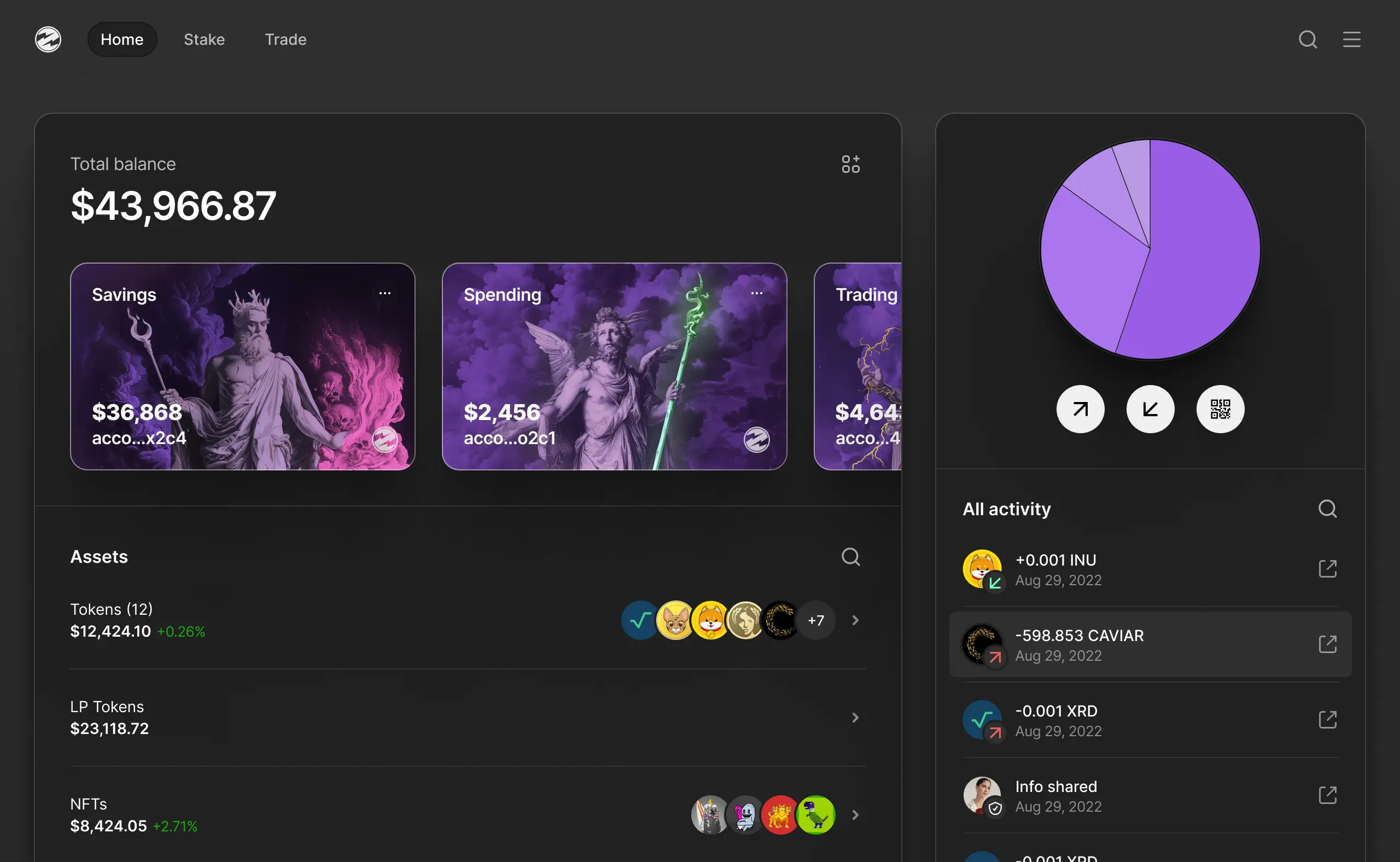Search within Assets
1400x862 pixels.
(x=850, y=557)
